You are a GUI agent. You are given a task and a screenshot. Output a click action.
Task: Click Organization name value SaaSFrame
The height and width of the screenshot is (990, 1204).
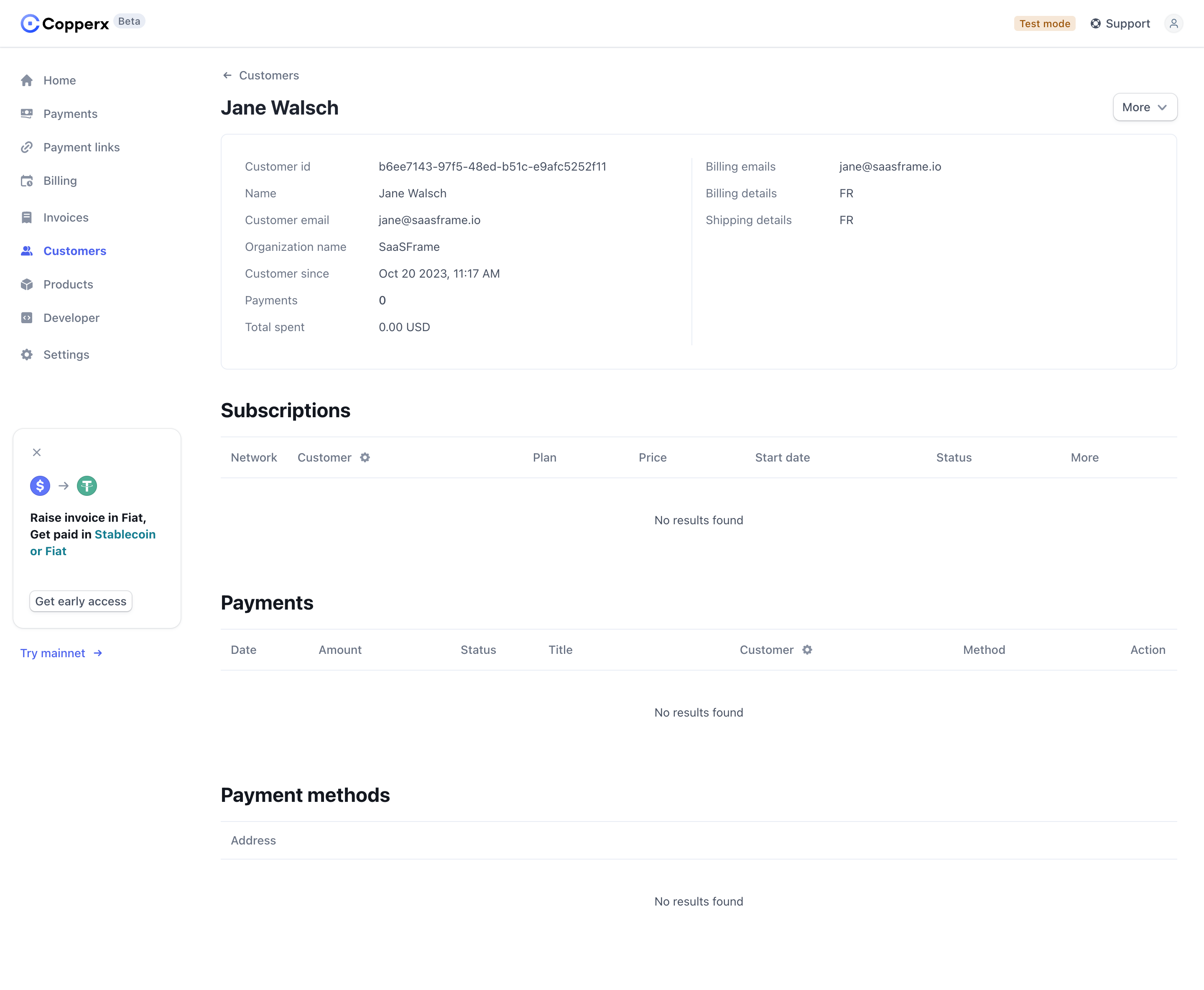pyautogui.click(x=409, y=247)
